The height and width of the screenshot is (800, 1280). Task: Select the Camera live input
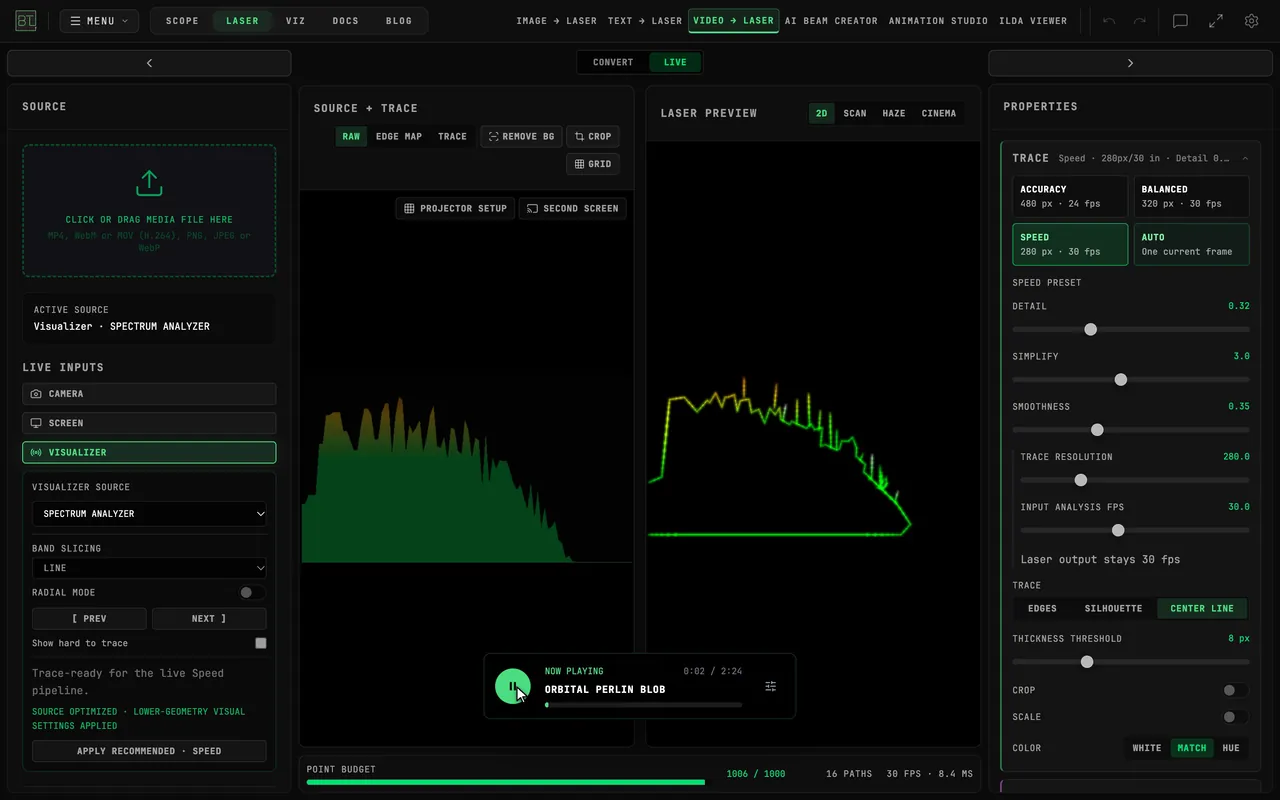149,394
